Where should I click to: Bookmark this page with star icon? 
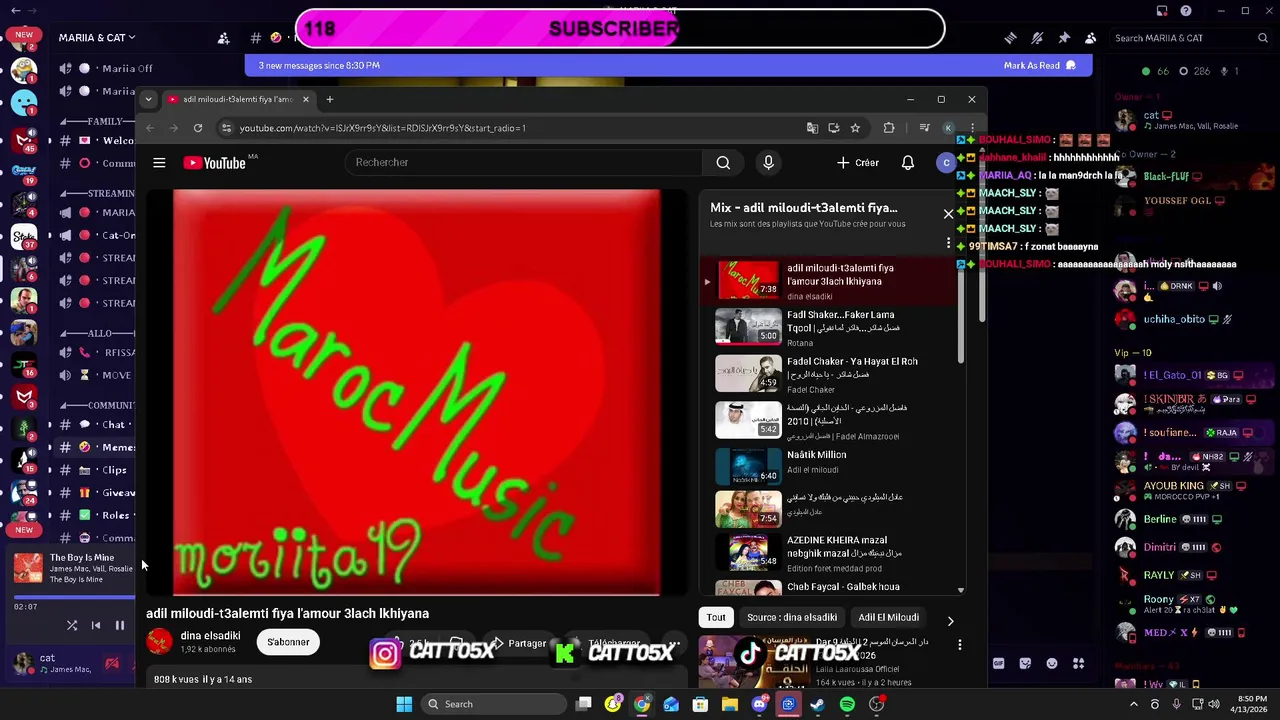pos(855,128)
